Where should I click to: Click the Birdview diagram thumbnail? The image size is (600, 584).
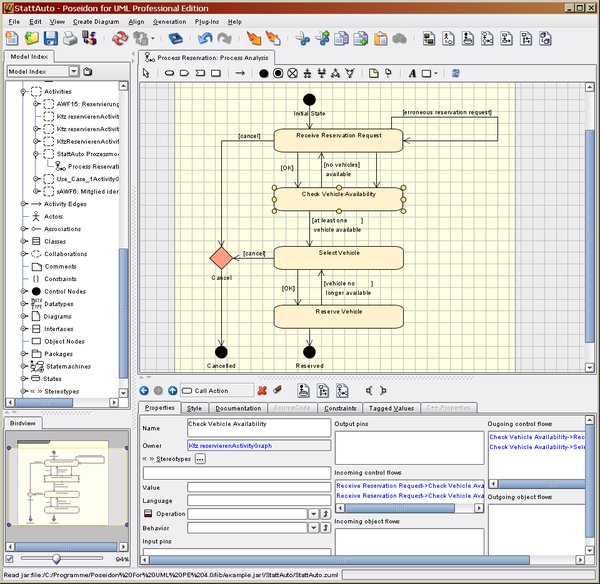(63, 483)
